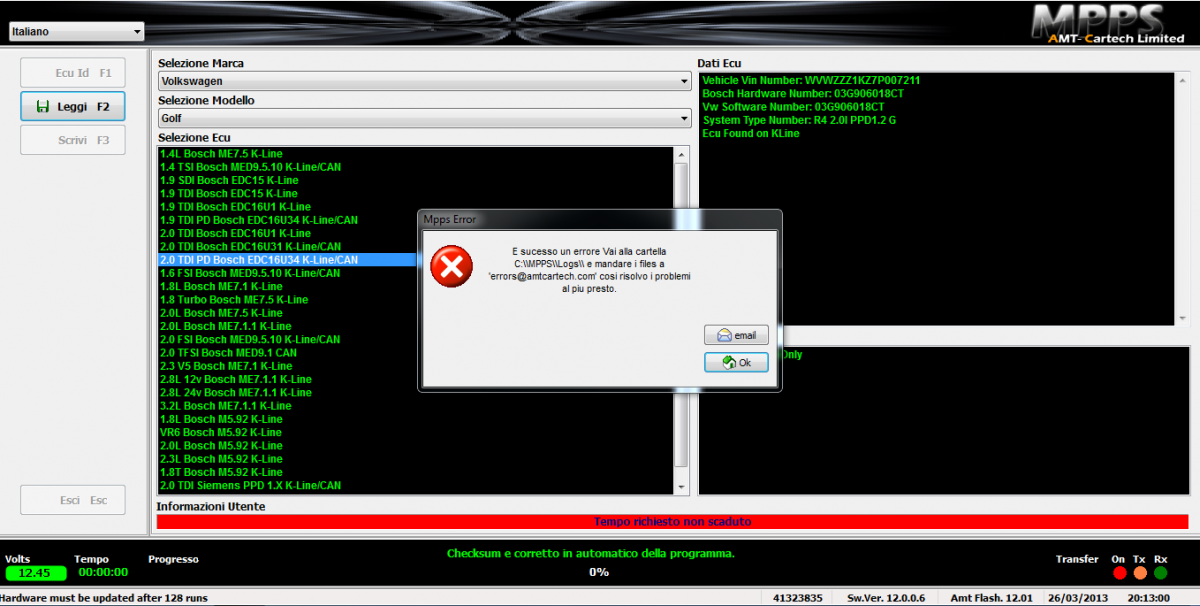Confirm the error dialog with Ok
This screenshot has width=1200, height=606.
(736, 362)
